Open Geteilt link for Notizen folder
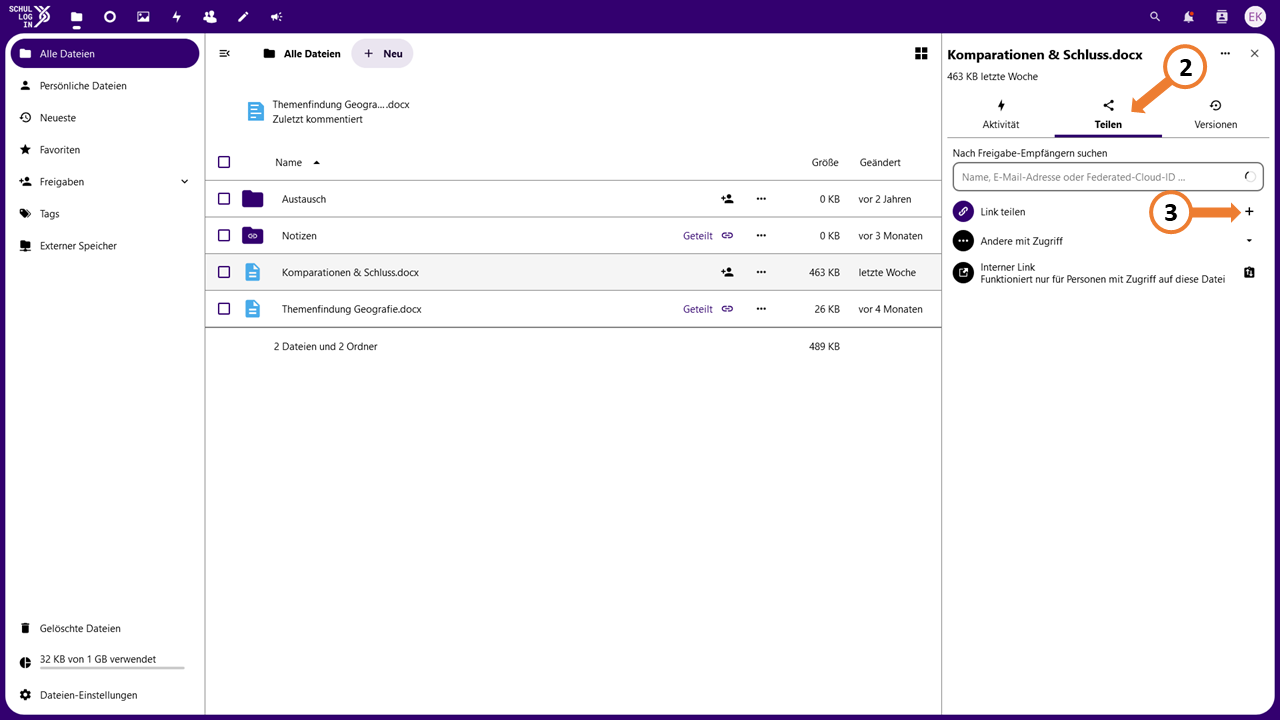The height and width of the screenshot is (720, 1280). (708, 236)
